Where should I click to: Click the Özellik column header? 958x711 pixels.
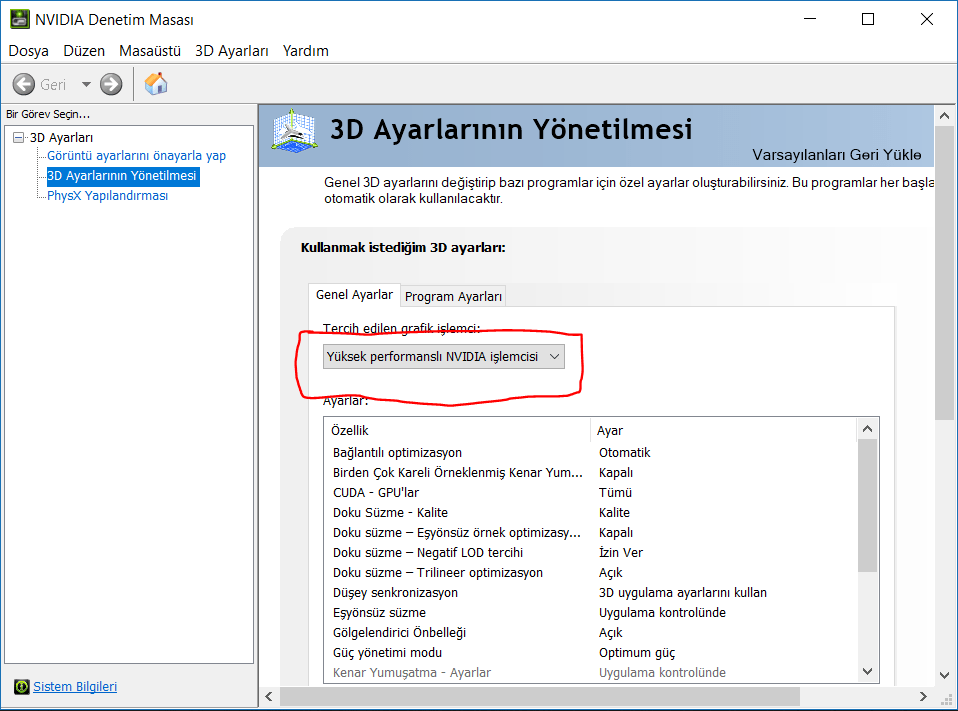tap(458, 430)
